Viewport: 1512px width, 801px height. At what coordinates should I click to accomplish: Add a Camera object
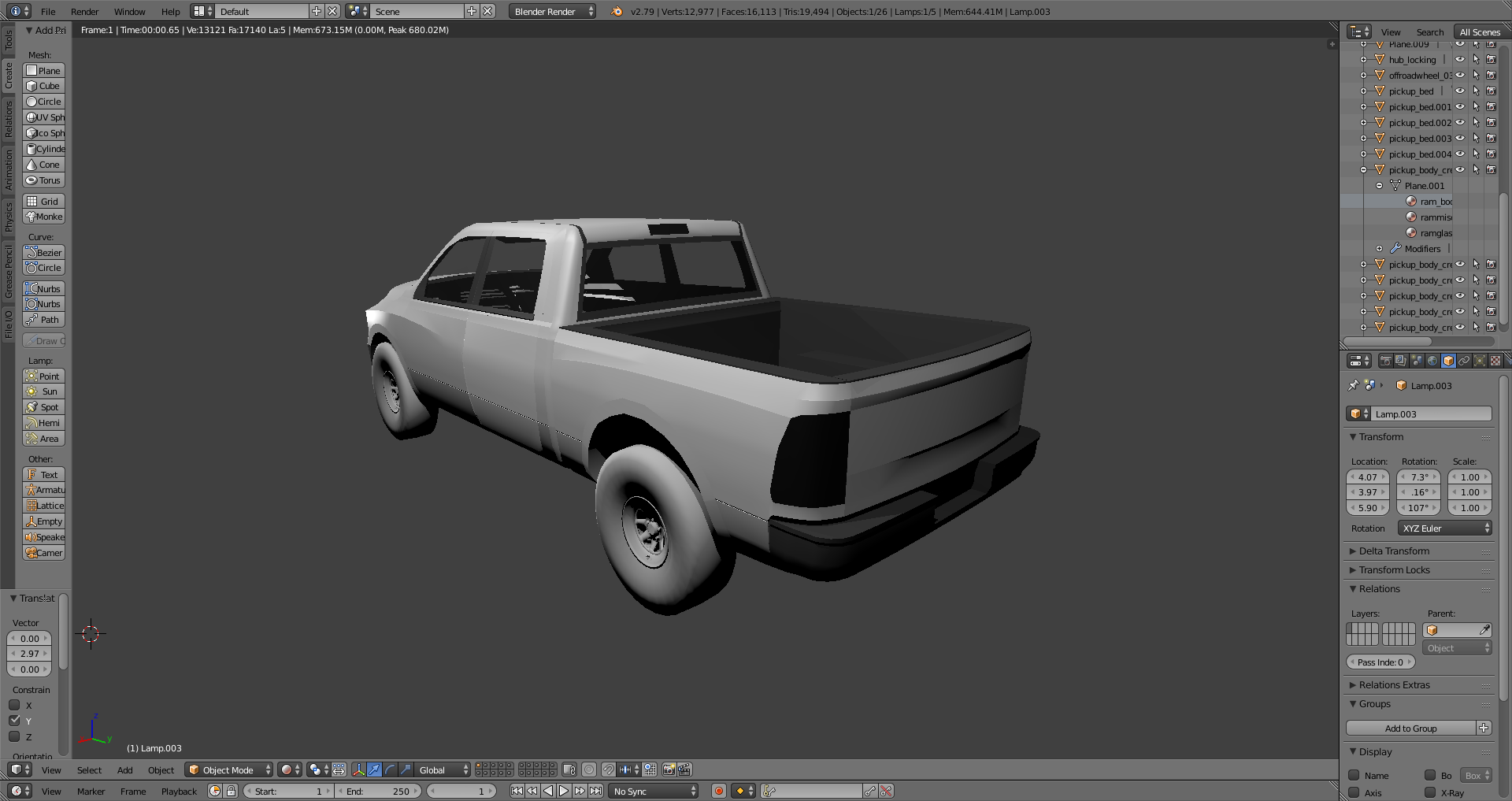pyautogui.click(x=43, y=553)
